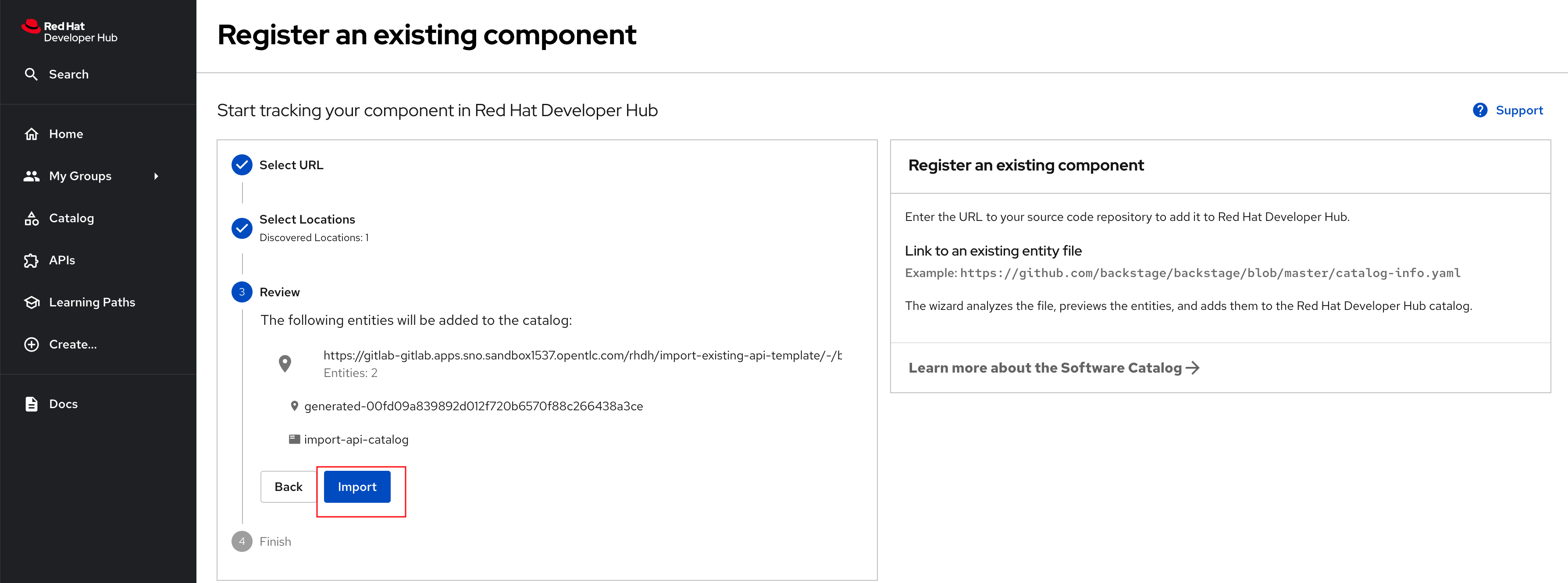The image size is (1568, 583).
Task: Click the APIs puzzle piece icon
Action: [x=31, y=260]
